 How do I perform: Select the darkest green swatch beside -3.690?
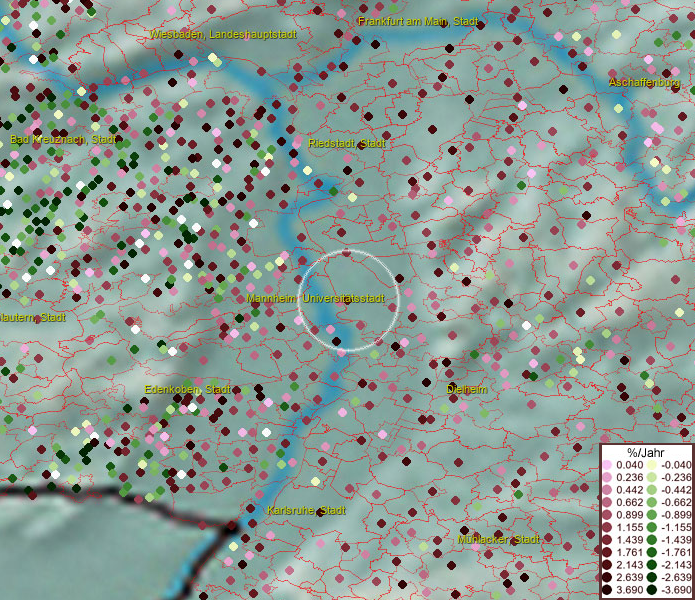652,590
